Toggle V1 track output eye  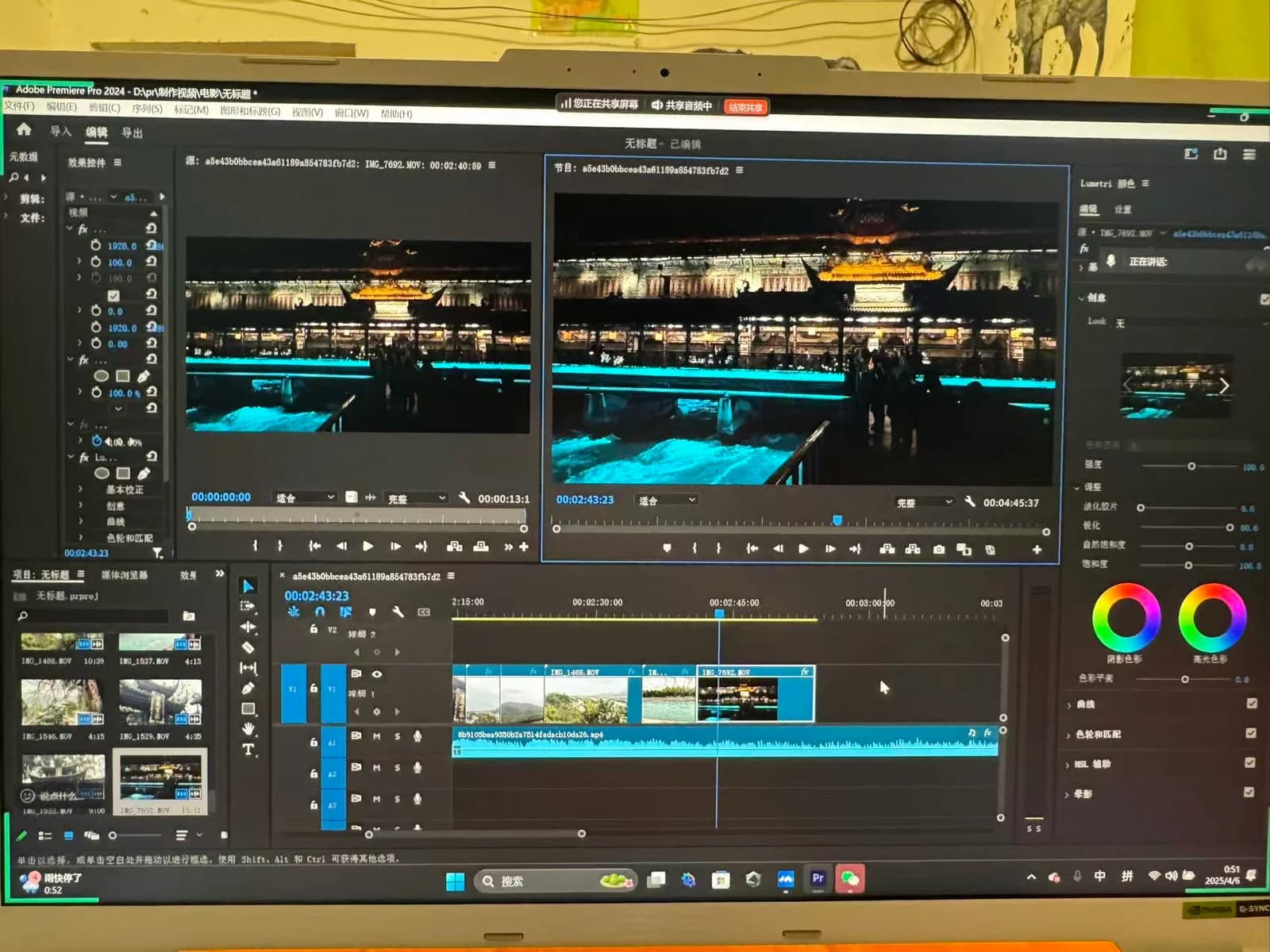[377, 674]
